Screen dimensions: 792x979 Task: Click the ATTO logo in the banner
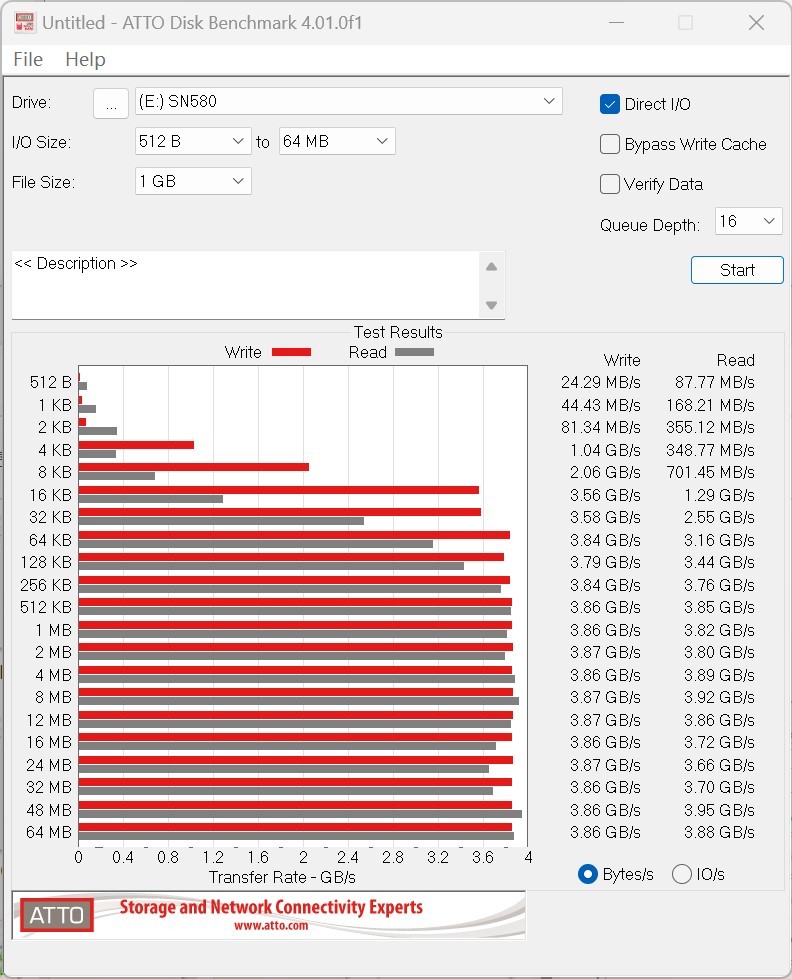(56, 915)
